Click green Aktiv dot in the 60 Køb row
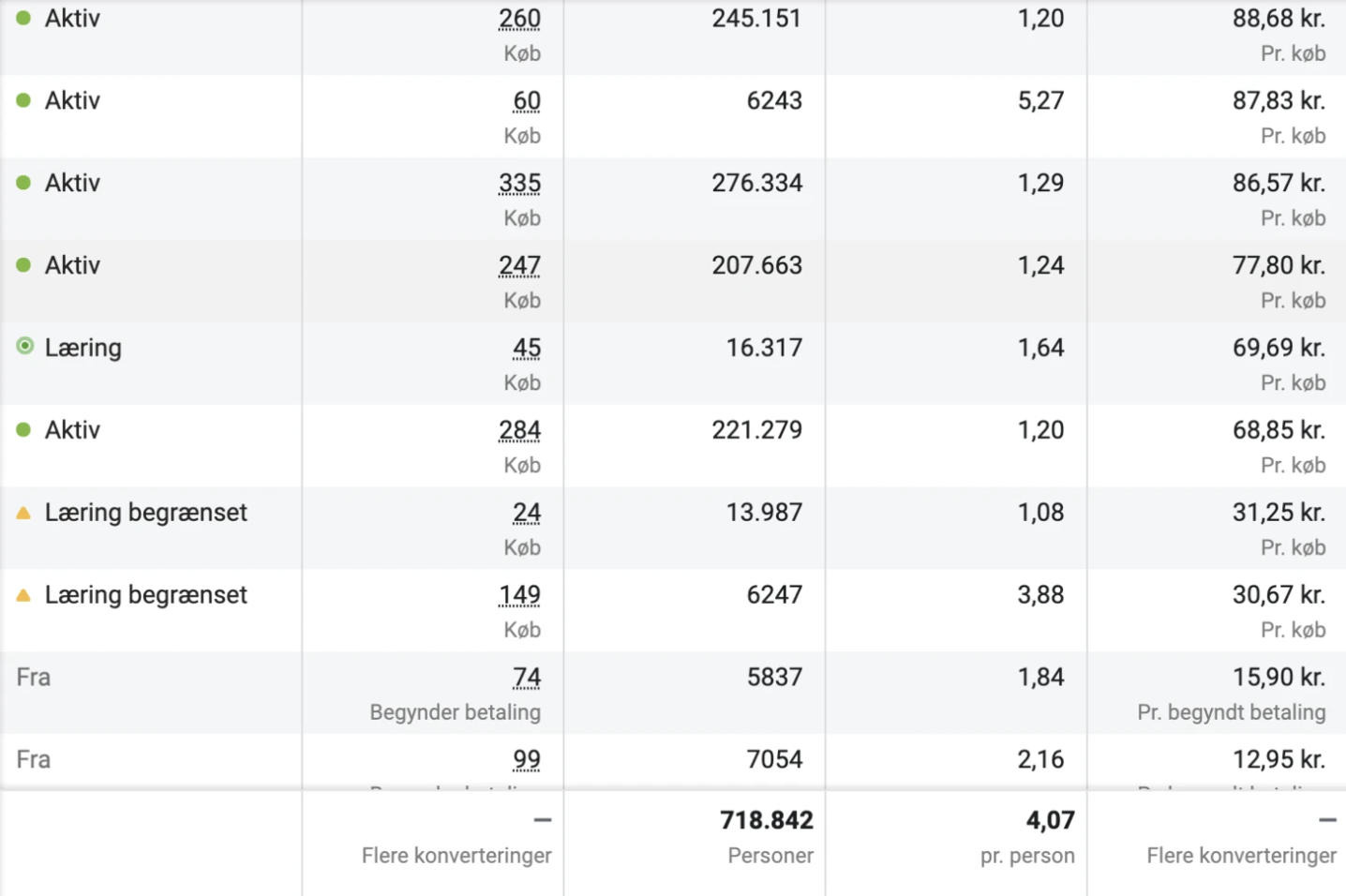The height and width of the screenshot is (896, 1346). pyautogui.click(x=24, y=100)
